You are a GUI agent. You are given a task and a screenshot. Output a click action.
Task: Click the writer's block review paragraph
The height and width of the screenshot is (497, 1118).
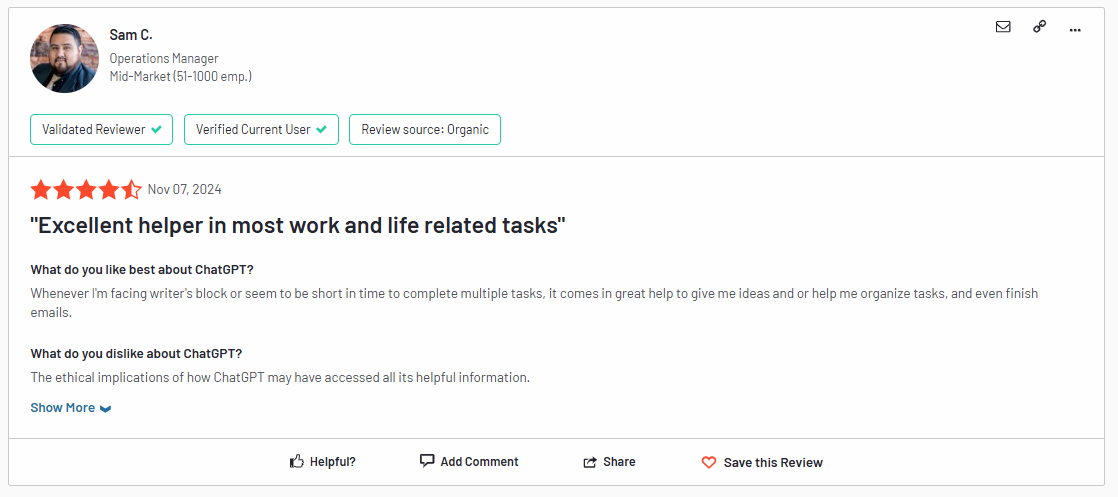click(534, 302)
